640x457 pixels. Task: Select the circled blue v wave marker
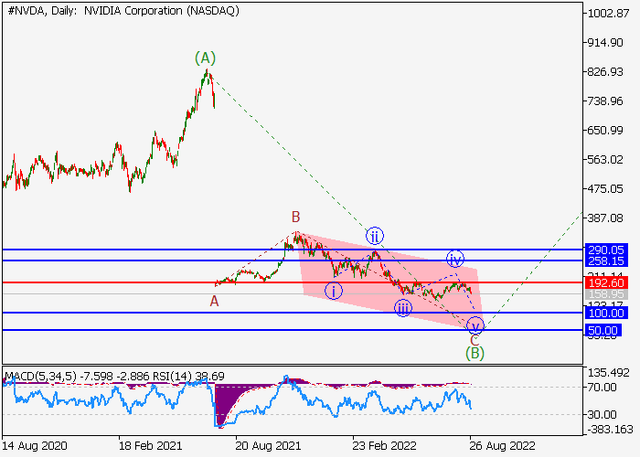[x=475, y=325]
